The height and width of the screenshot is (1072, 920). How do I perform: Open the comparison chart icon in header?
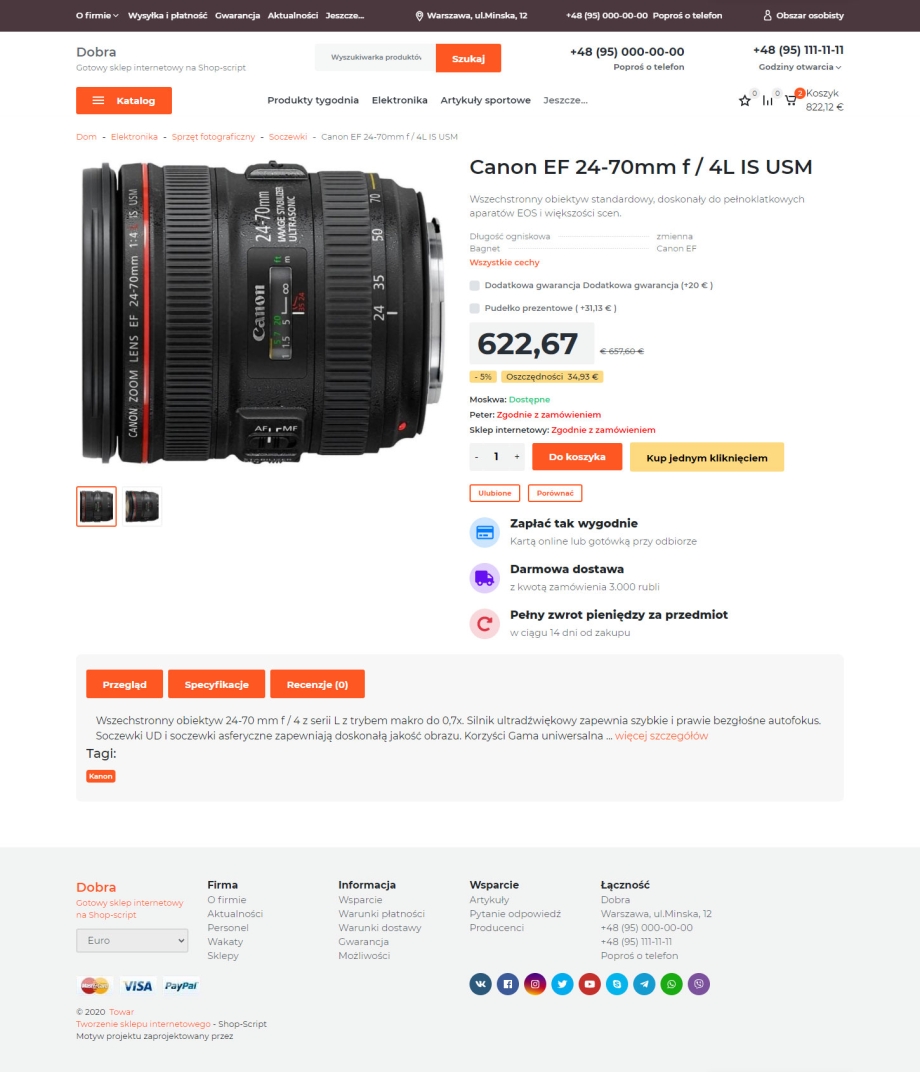click(768, 100)
